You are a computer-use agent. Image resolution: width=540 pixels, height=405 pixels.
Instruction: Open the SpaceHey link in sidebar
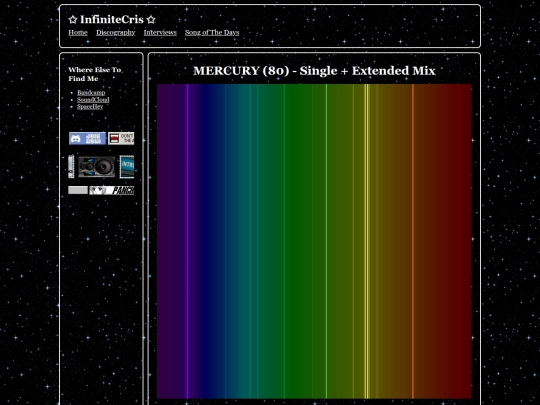tap(90, 106)
